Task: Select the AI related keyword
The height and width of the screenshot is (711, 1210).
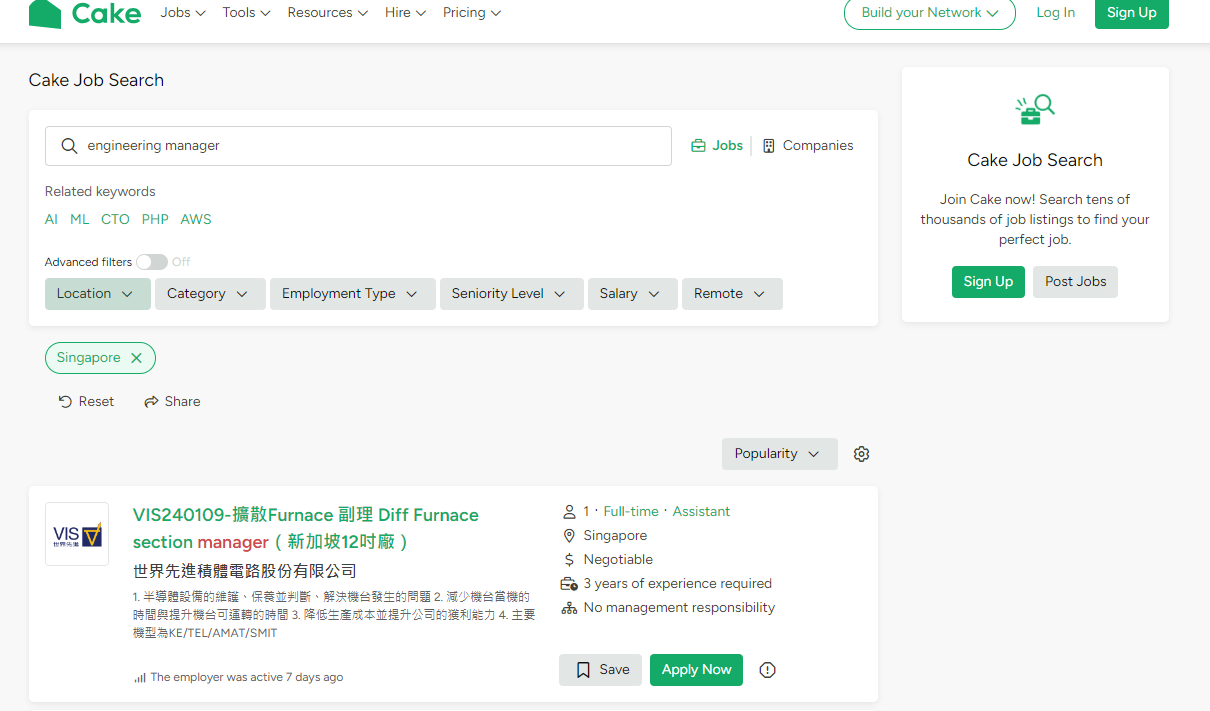Action: (51, 220)
